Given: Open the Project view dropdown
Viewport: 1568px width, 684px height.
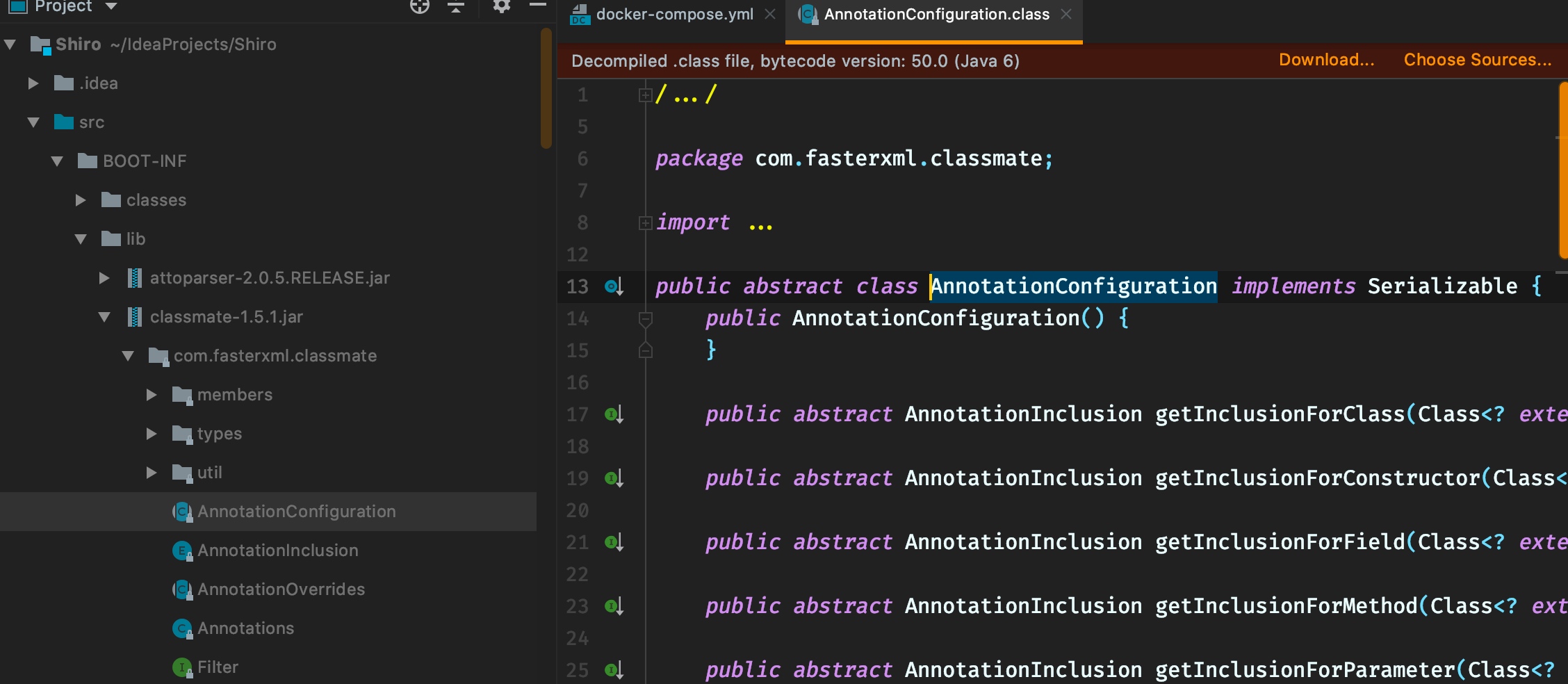Looking at the screenshot, I should (111, 7).
